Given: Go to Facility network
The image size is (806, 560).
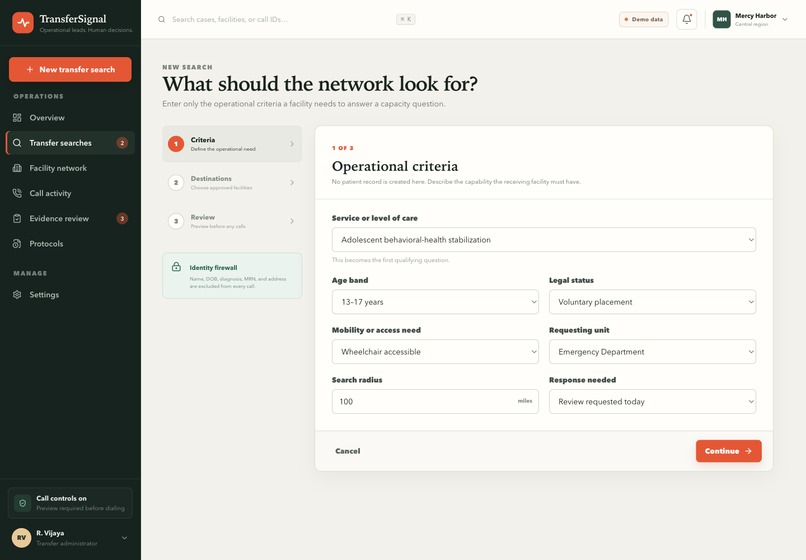Looking at the screenshot, I should pos(70,168).
